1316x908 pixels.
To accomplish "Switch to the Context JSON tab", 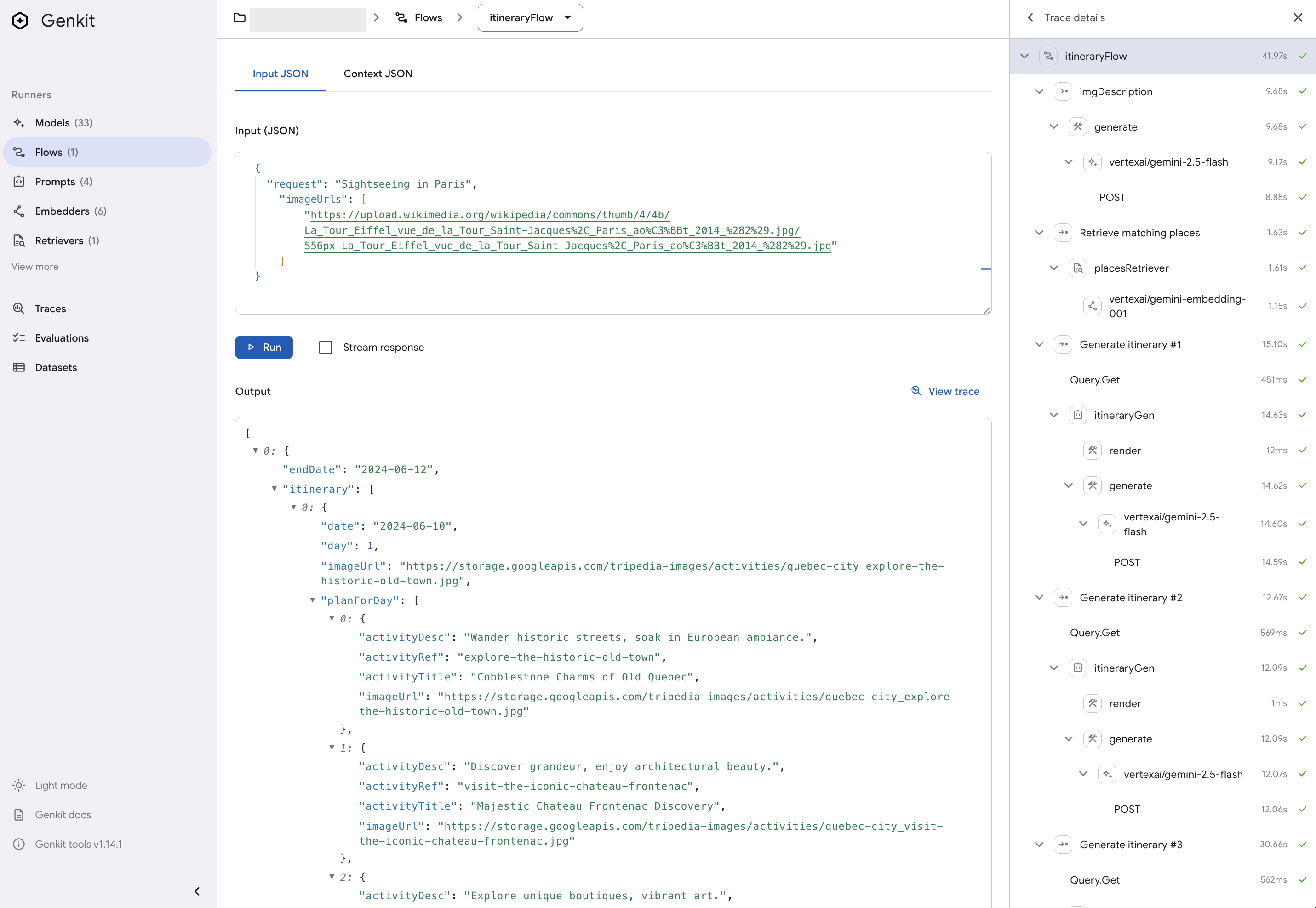I will pos(378,74).
